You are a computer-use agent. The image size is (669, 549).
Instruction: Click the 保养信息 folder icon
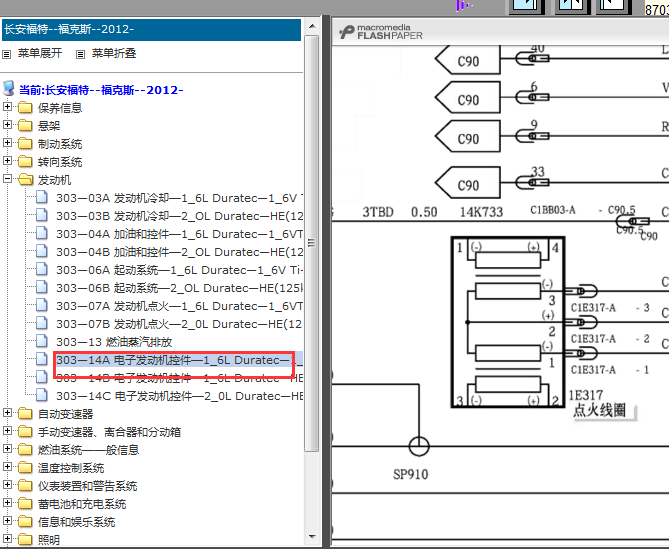tap(25, 107)
